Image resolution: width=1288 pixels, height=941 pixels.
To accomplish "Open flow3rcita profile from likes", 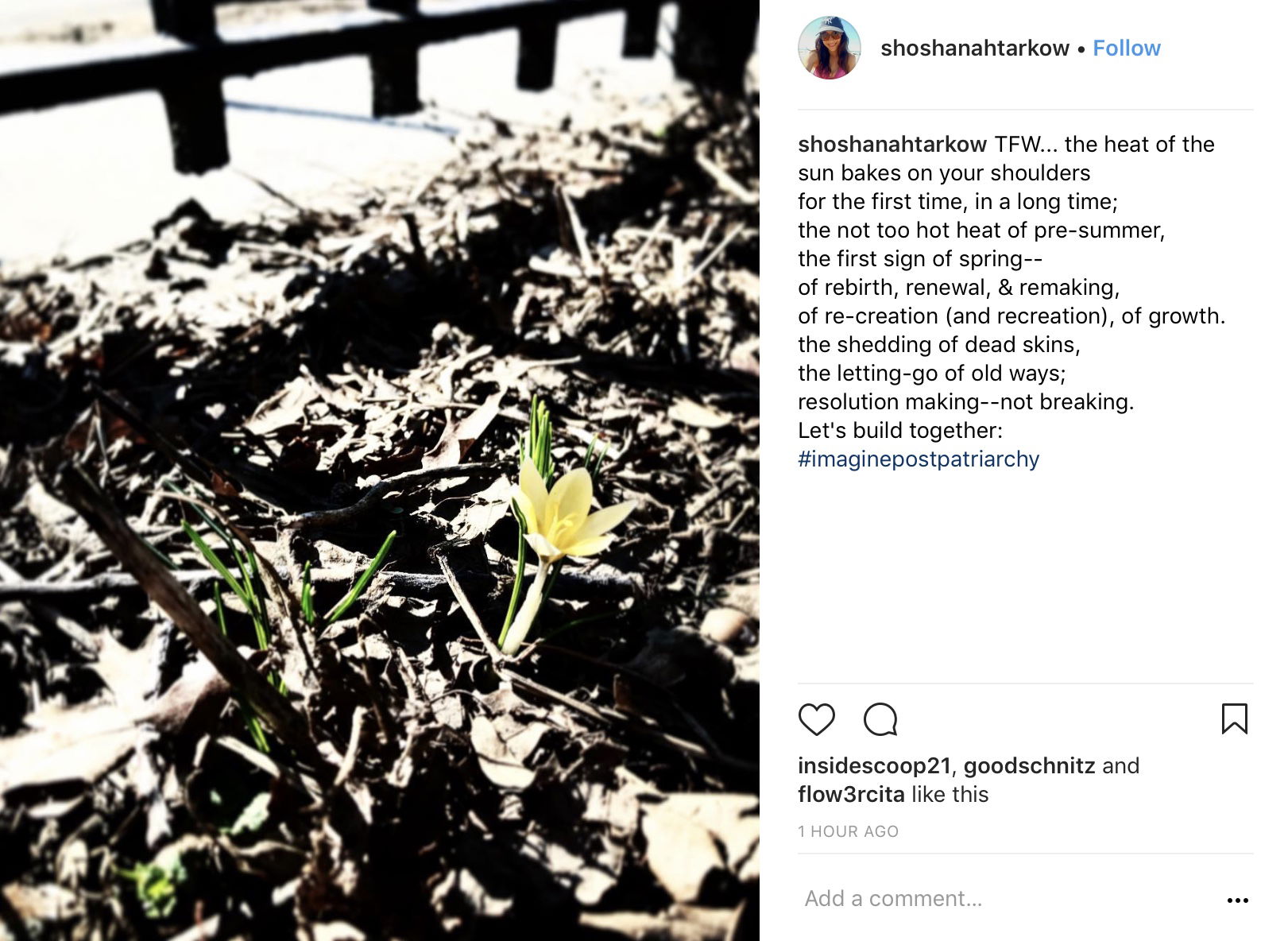I will 851,794.
